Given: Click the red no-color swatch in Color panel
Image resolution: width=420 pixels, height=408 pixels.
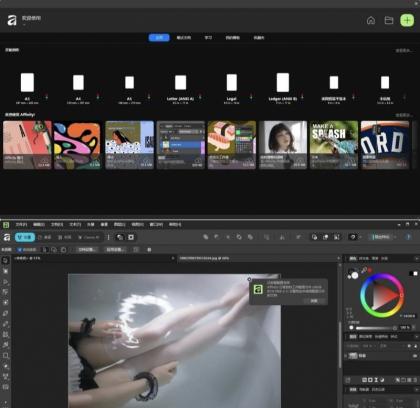Looking at the screenshot, I should click(370, 270).
